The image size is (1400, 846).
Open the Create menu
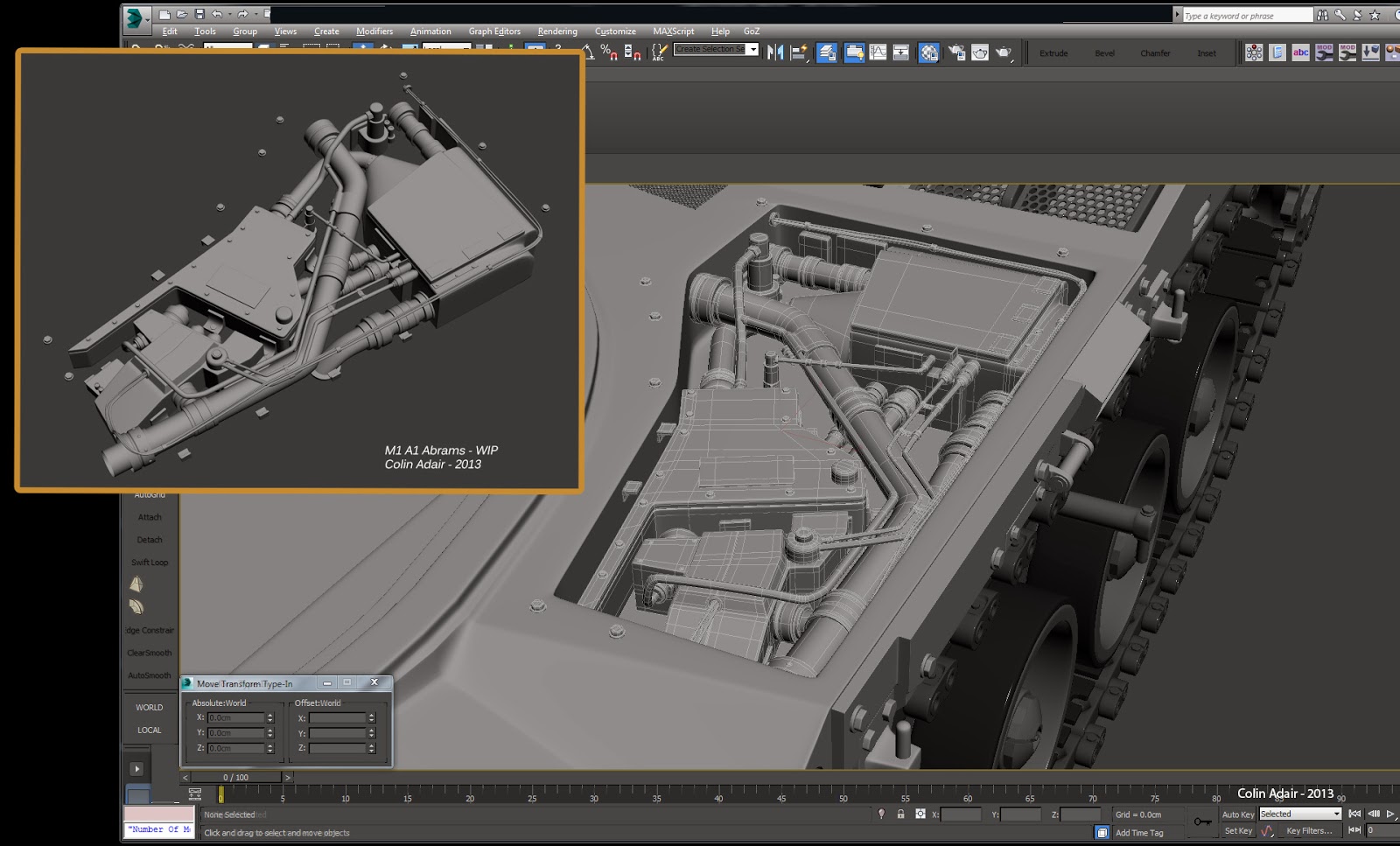pyautogui.click(x=326, y=31)
